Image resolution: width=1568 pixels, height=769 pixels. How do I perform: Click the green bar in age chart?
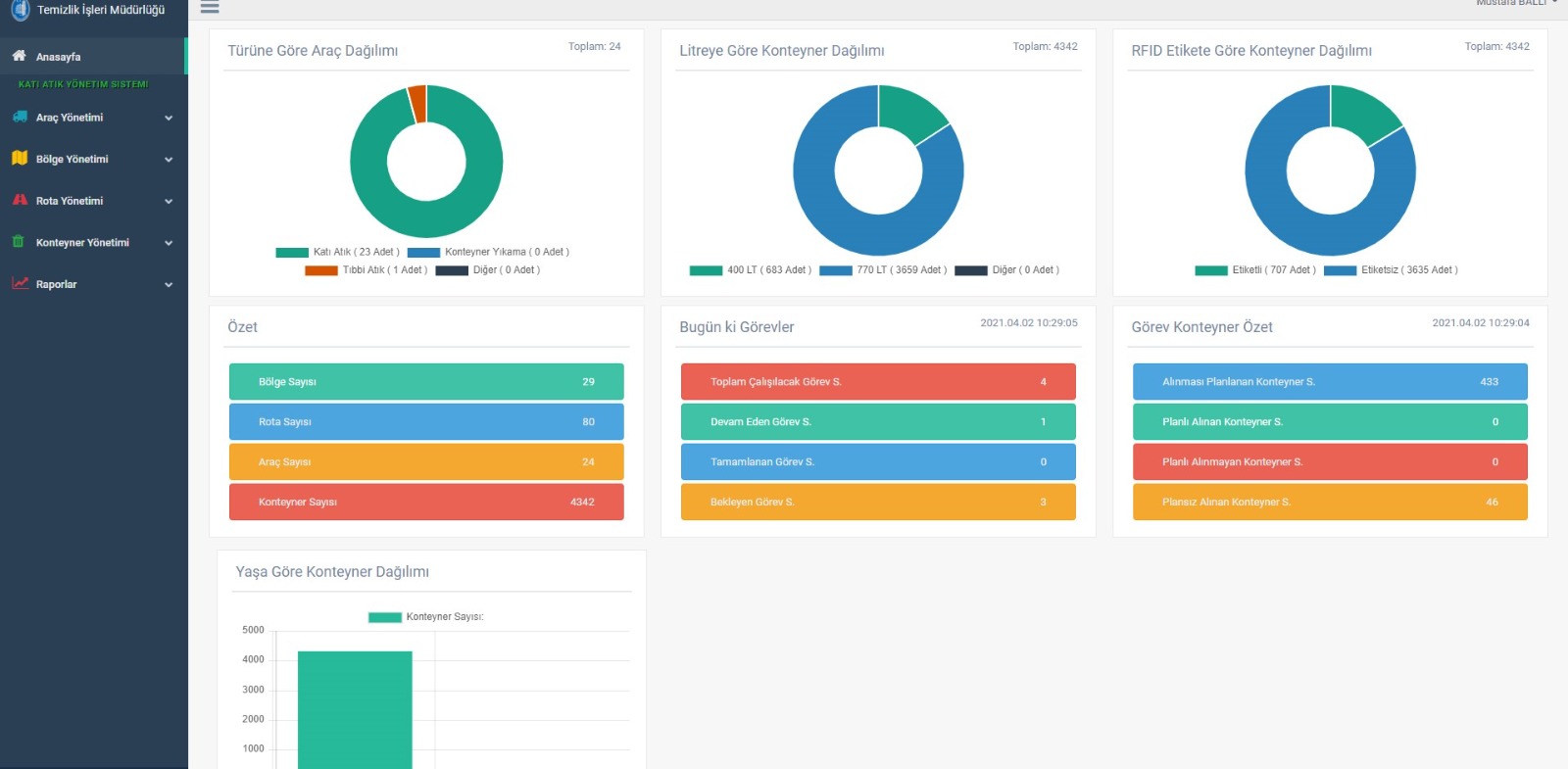pyautogui.click(x=355, y=709)
